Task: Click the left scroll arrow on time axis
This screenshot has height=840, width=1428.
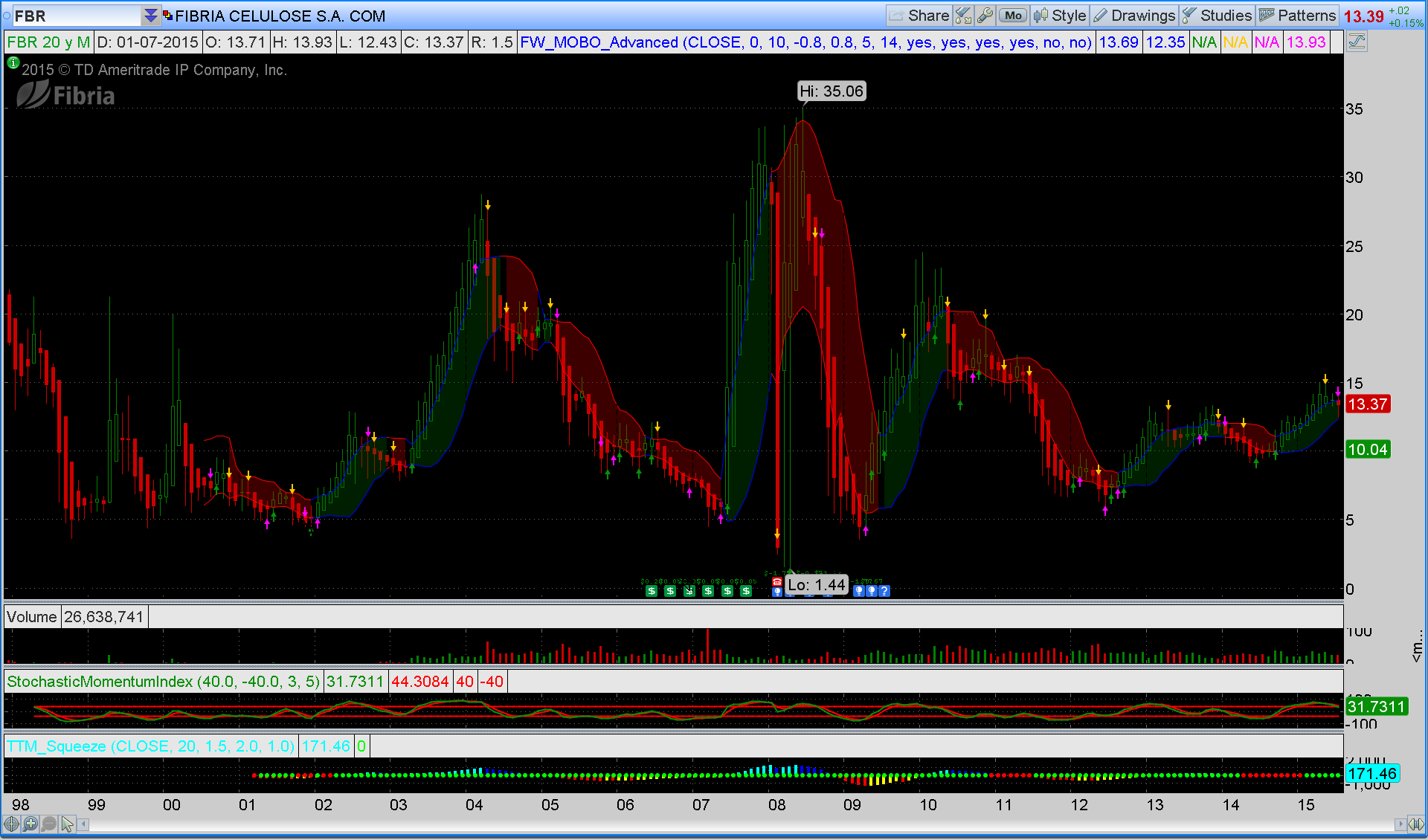Action: [84, 824]
